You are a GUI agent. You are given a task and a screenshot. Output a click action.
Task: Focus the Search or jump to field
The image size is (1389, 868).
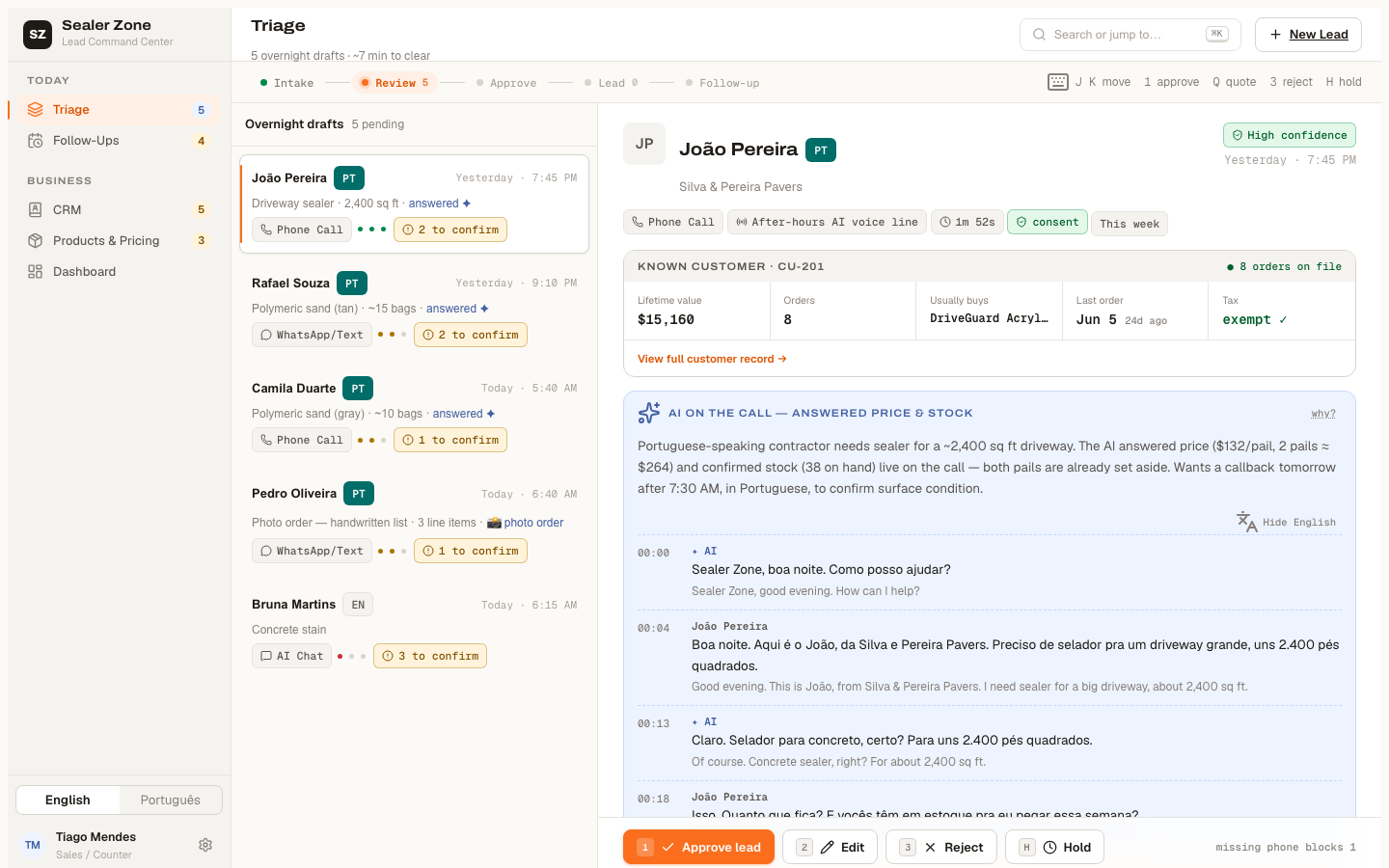[x=1130, y=35]
